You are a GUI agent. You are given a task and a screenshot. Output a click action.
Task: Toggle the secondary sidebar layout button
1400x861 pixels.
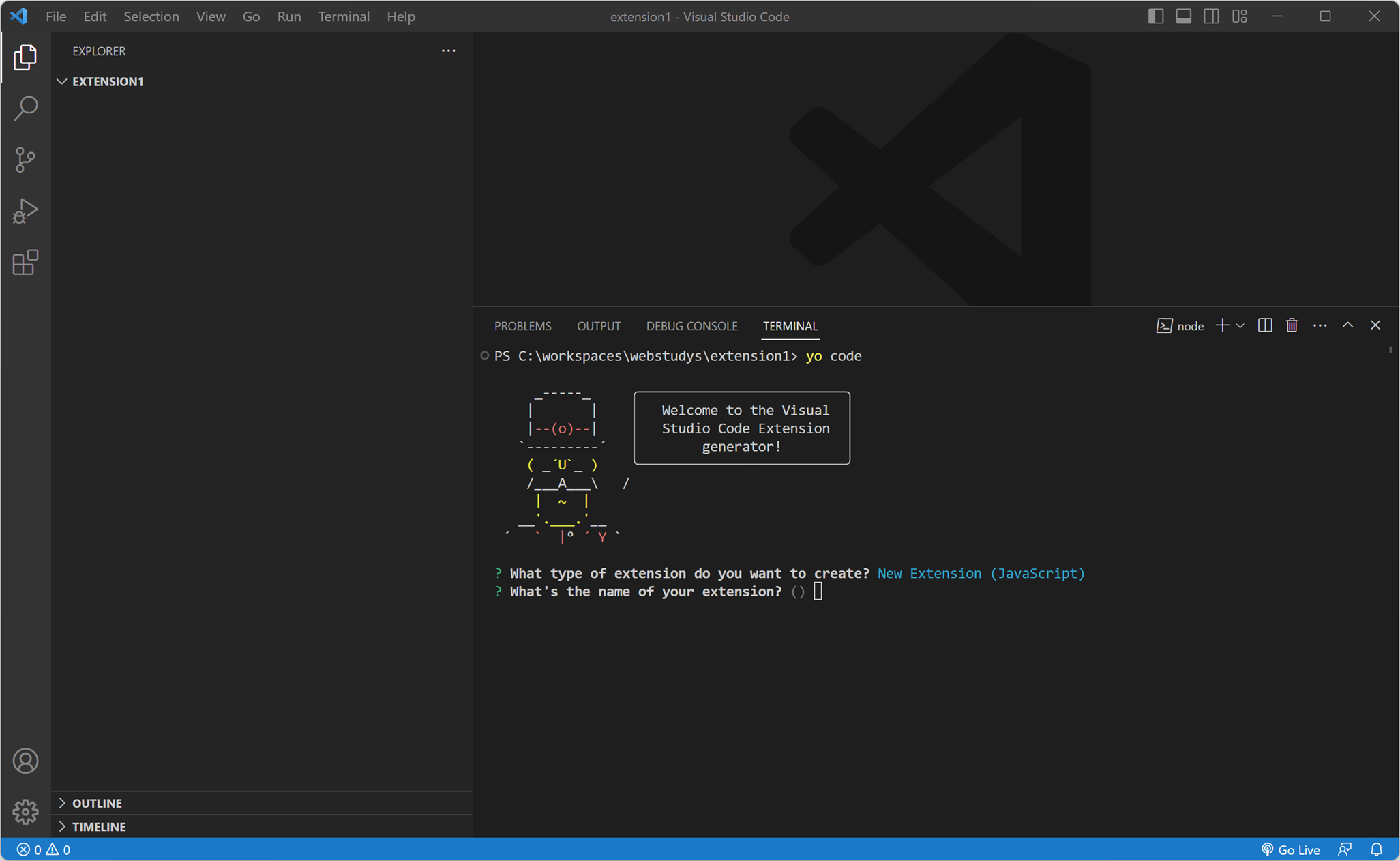tap(1211, 16)
